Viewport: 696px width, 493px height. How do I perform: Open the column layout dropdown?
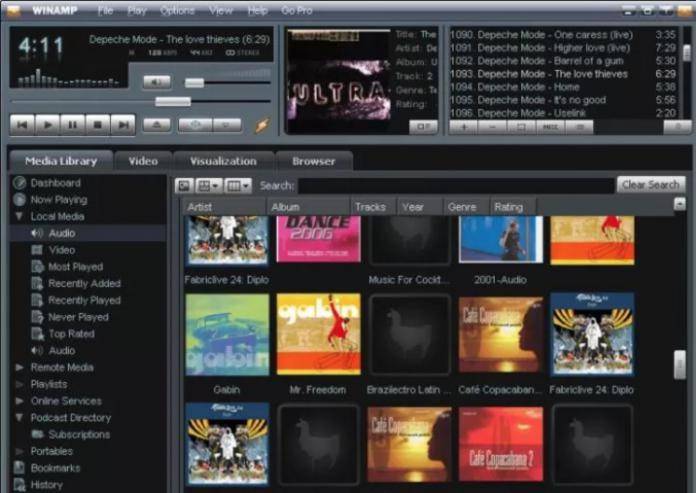tap(238, 186)
